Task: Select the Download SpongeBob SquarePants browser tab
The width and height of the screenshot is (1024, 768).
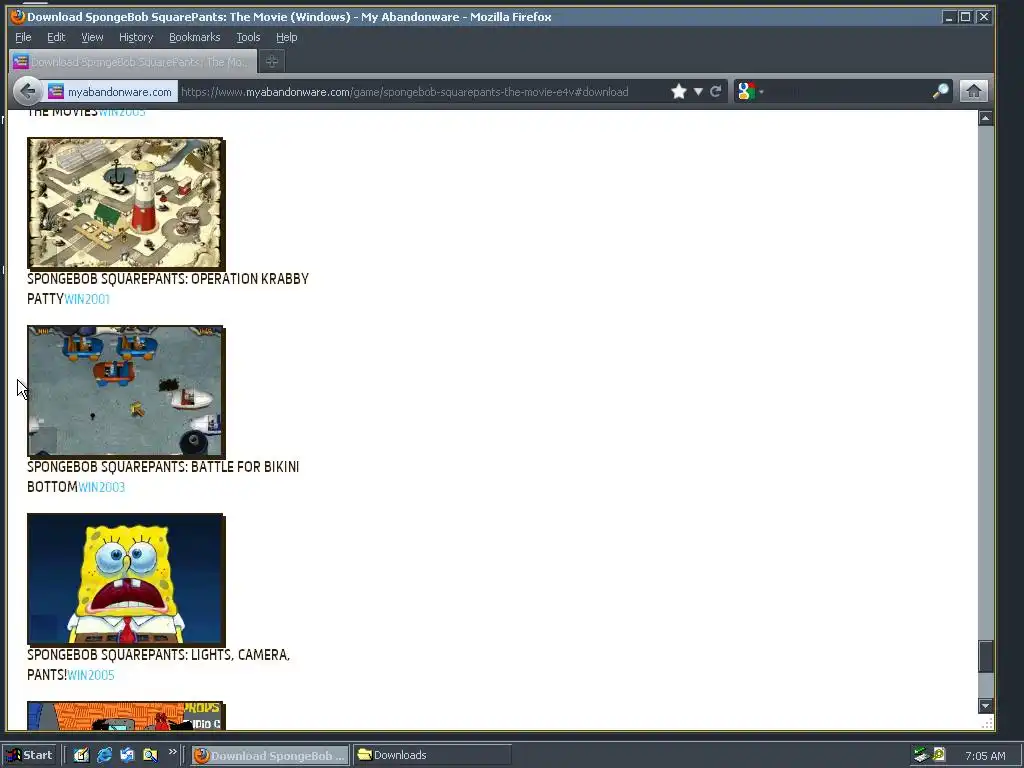Action: click(133, 61)
